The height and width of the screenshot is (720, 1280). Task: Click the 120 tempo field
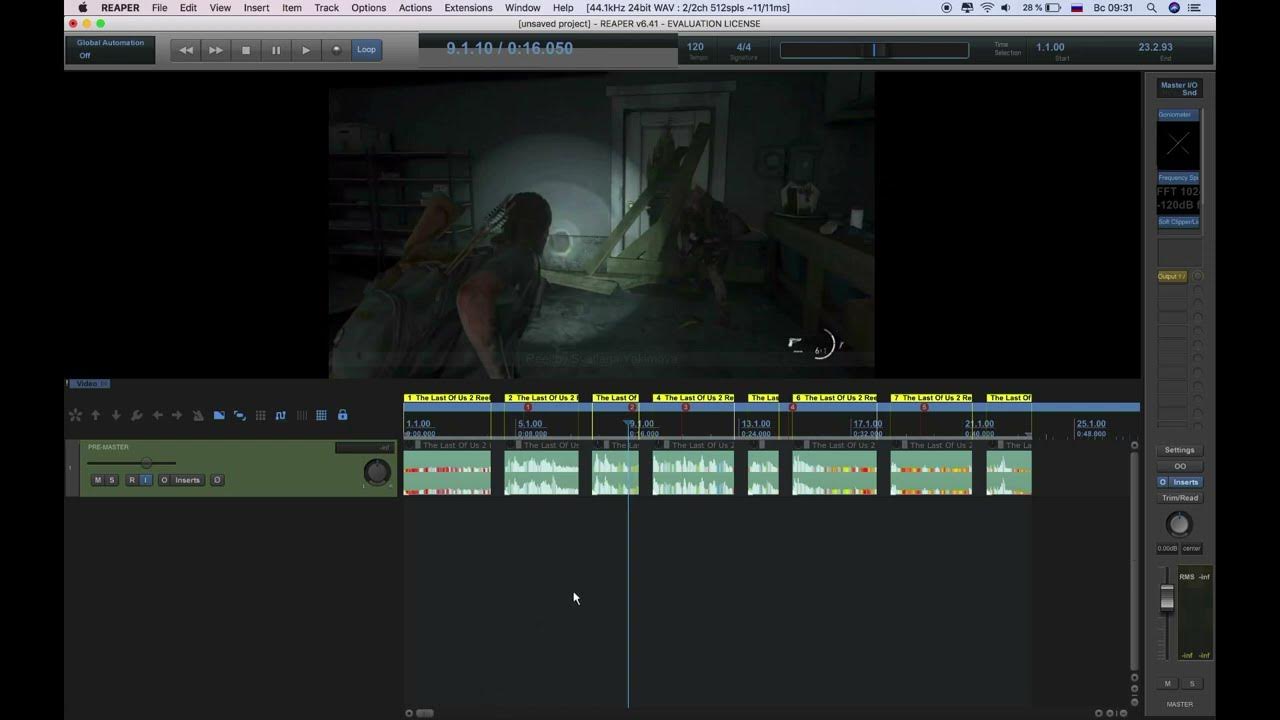(695, 47)
